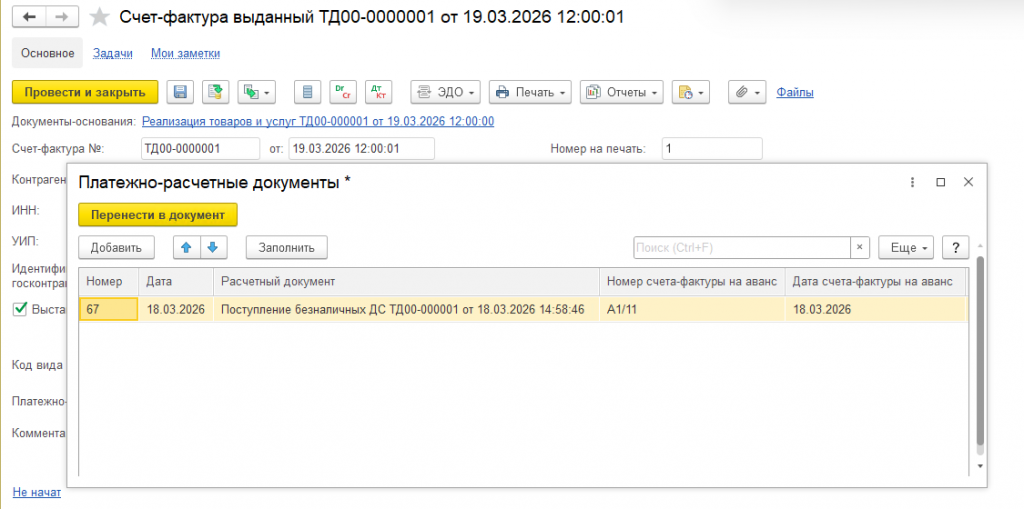Move the row down with blue arrow

[x=213, y=248]
